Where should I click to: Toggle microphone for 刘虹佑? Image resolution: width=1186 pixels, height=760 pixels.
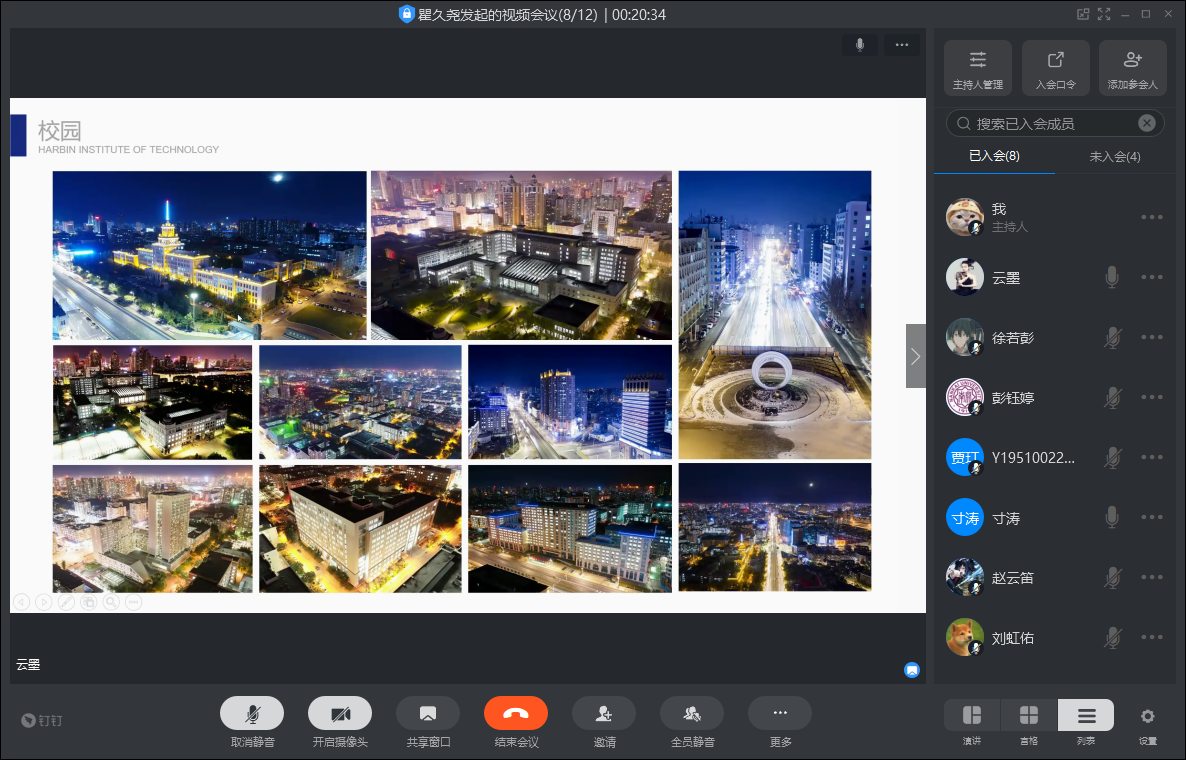[x=1112, y=637]
